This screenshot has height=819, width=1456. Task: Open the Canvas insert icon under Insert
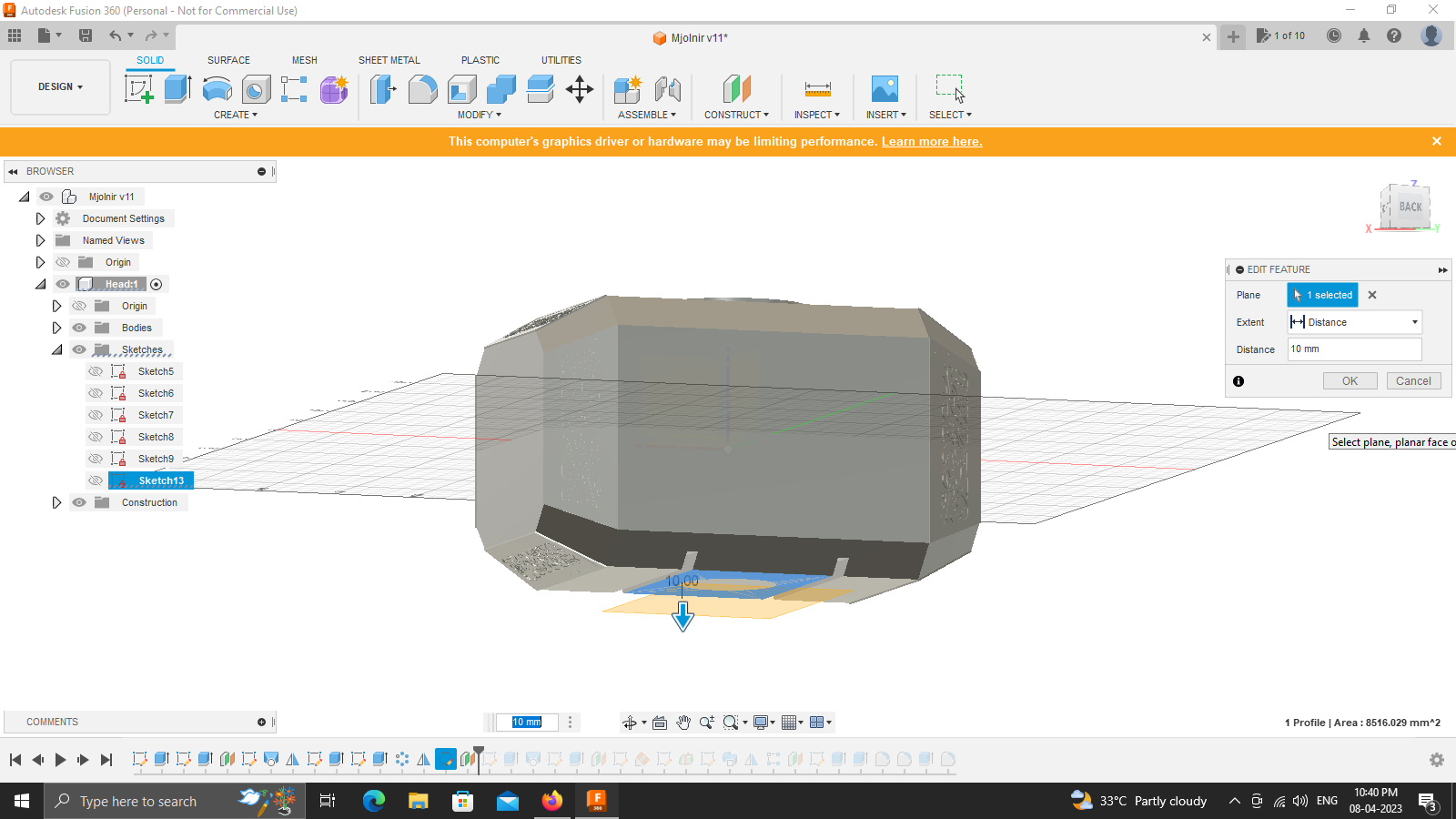884,88
